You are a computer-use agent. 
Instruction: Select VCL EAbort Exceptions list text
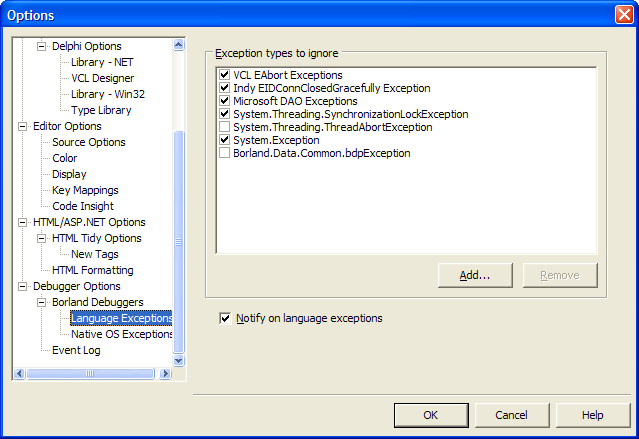click(x=288, y=75)
